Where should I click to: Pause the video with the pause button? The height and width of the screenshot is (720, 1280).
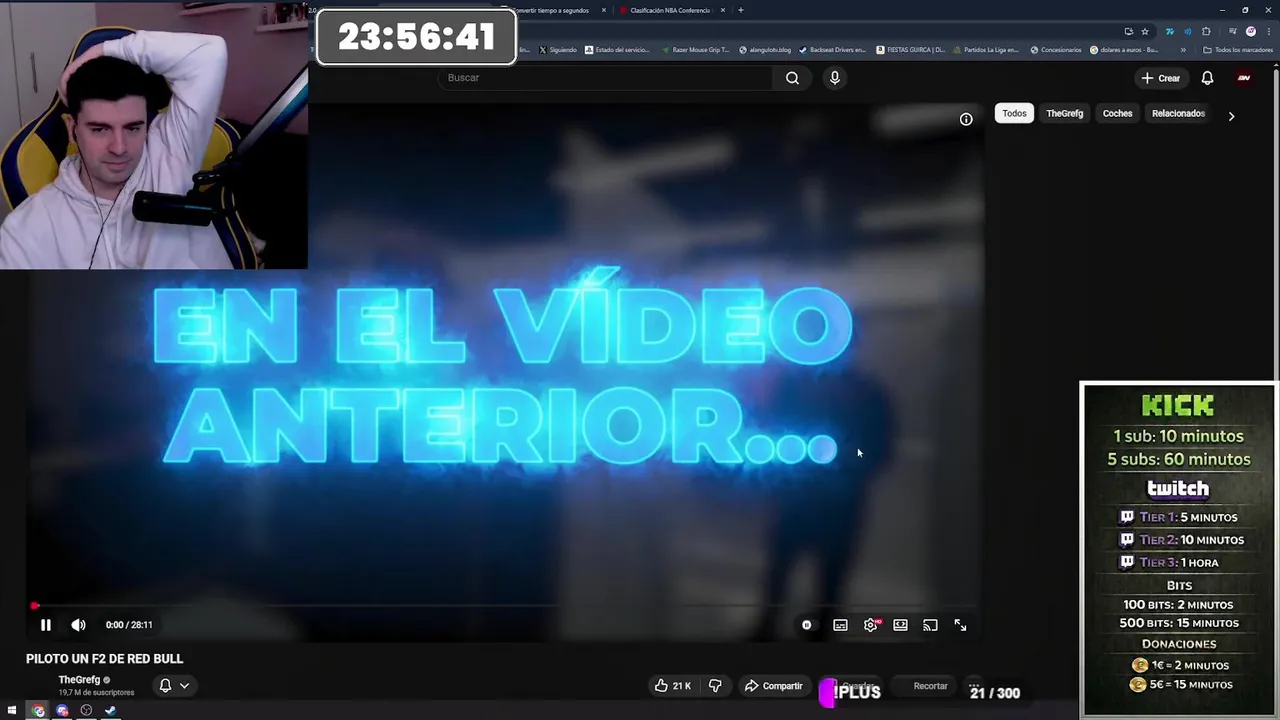click(45, 625)
